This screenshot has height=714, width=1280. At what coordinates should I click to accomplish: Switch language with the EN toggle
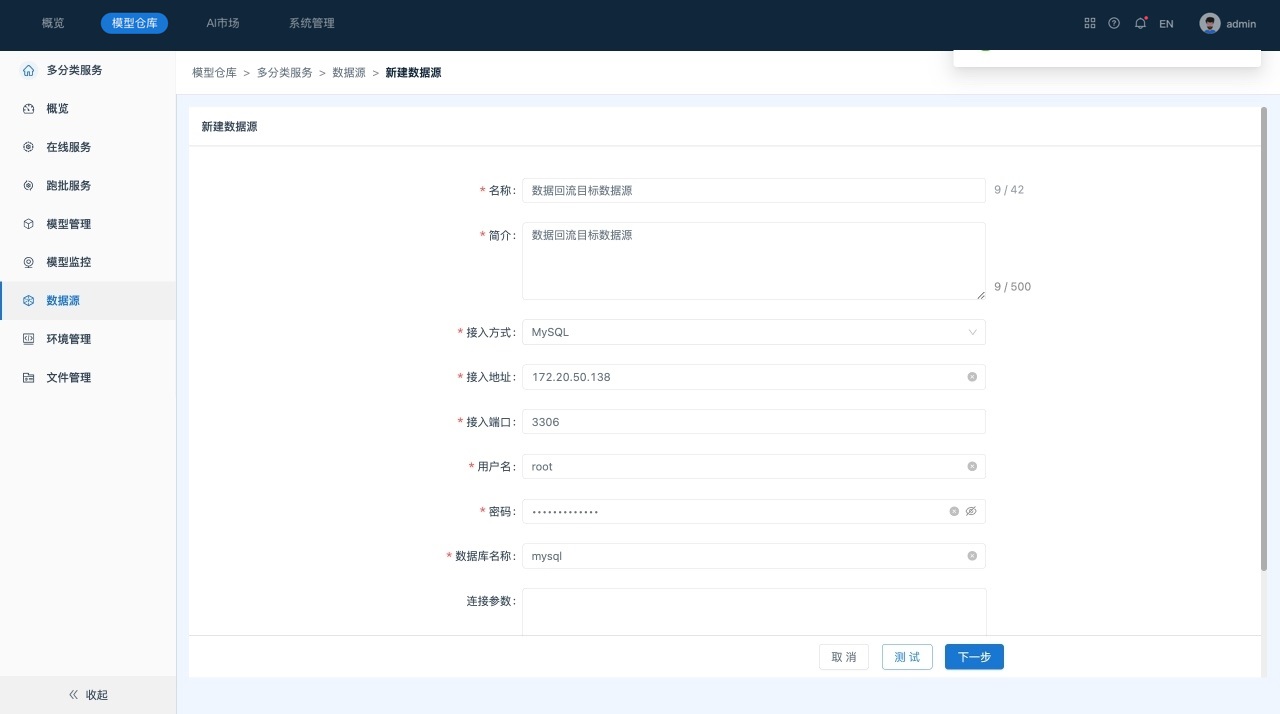[1166, 24]
